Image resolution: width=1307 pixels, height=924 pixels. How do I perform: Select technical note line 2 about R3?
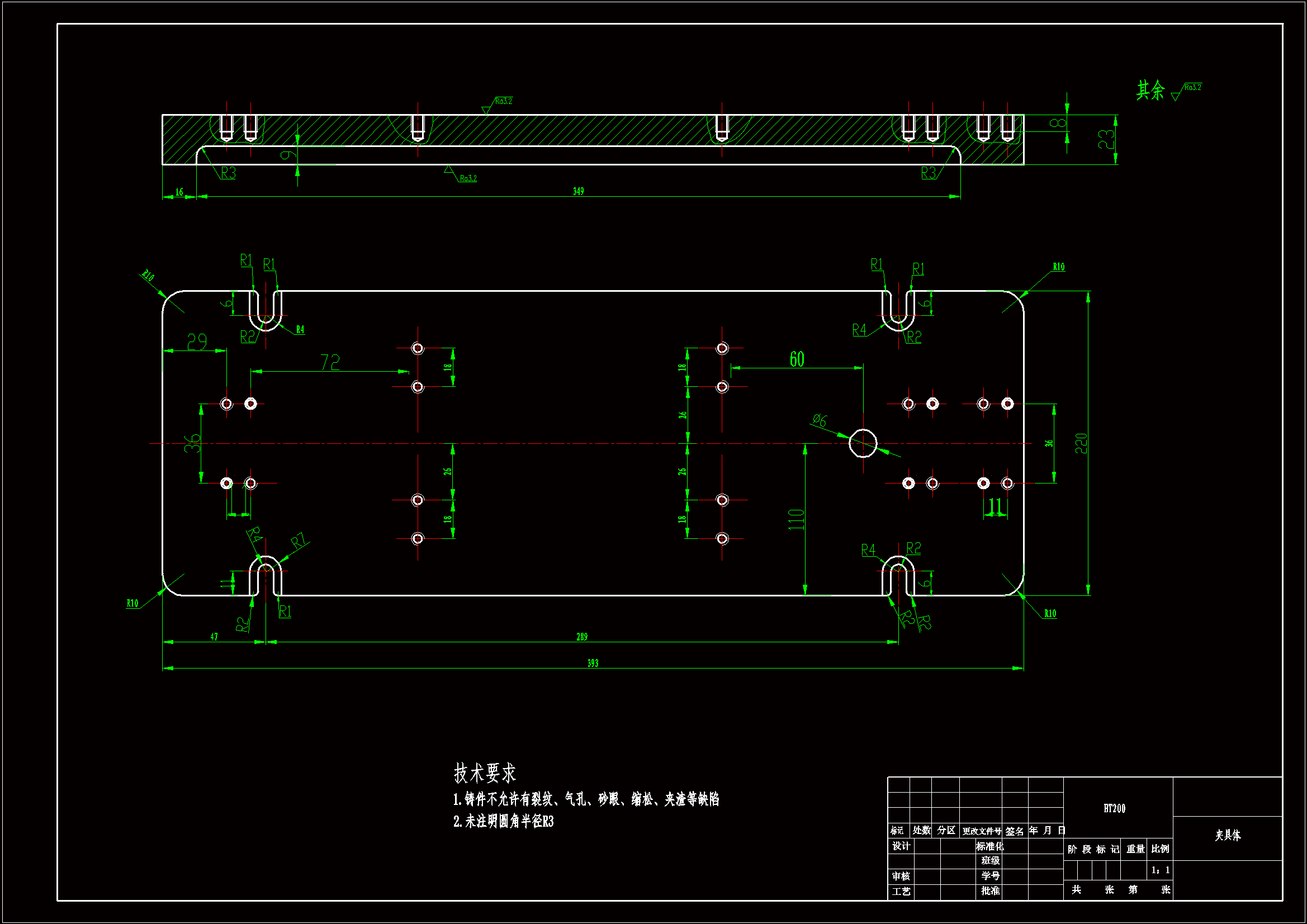click(503, 822)
